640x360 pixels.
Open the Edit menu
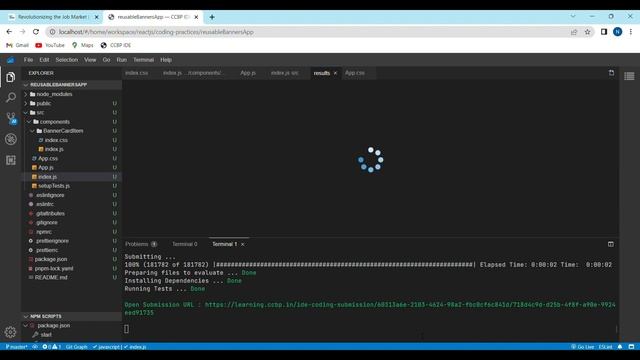point(44,60)
